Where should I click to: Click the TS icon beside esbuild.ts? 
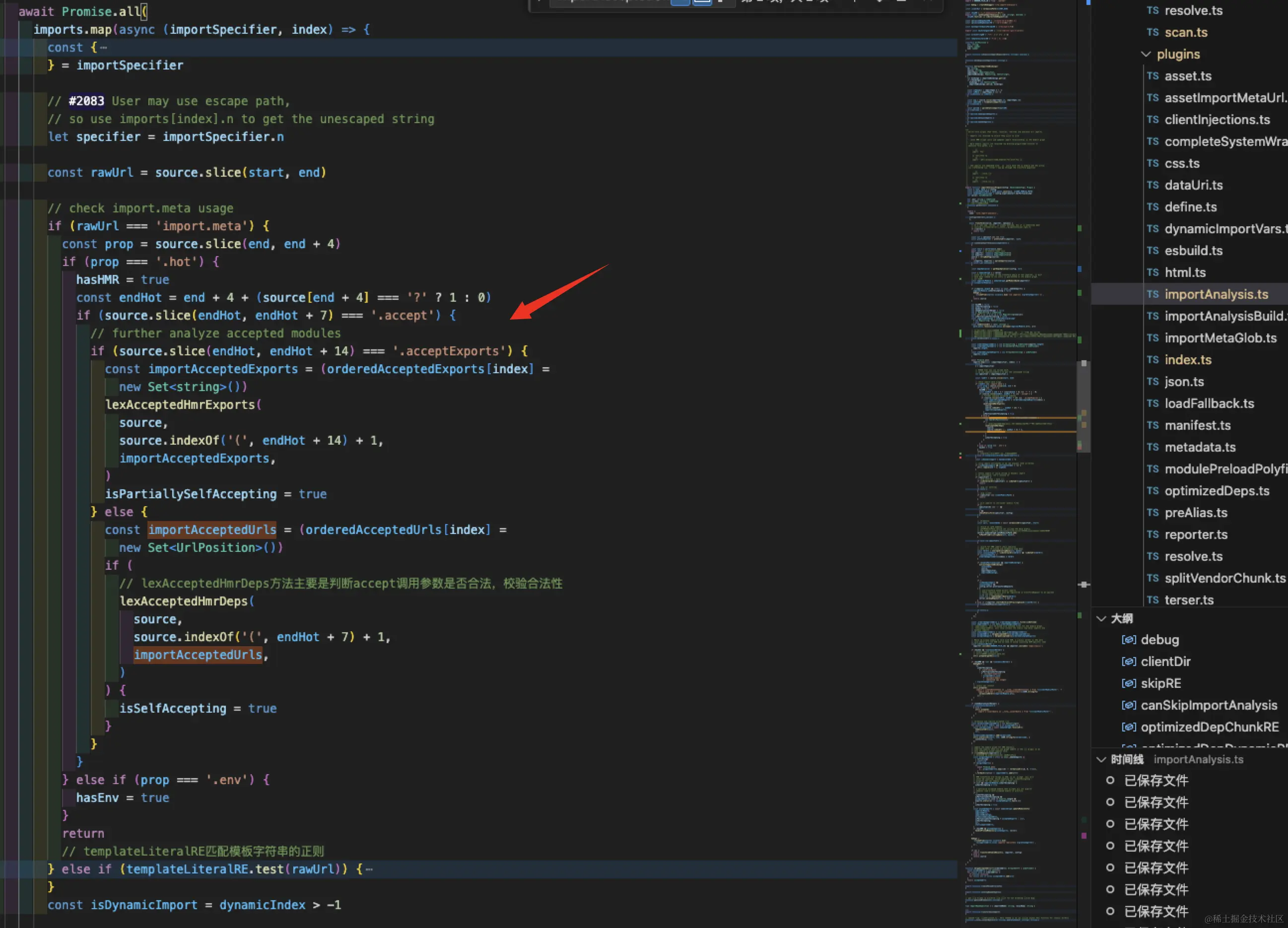pos(1152,251)
